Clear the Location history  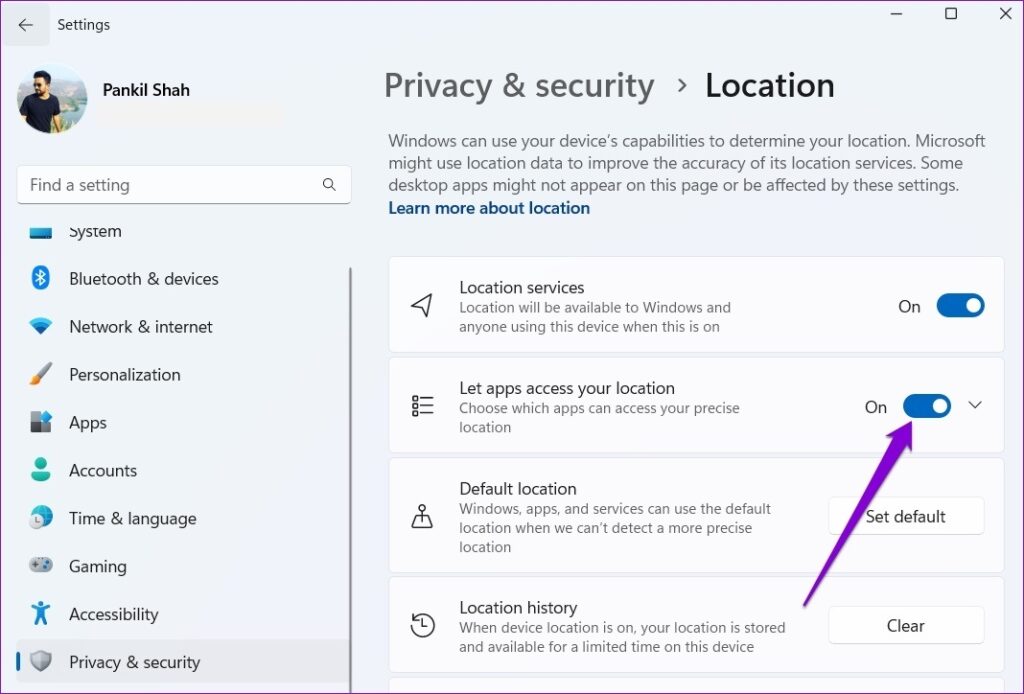coord(906,625)
